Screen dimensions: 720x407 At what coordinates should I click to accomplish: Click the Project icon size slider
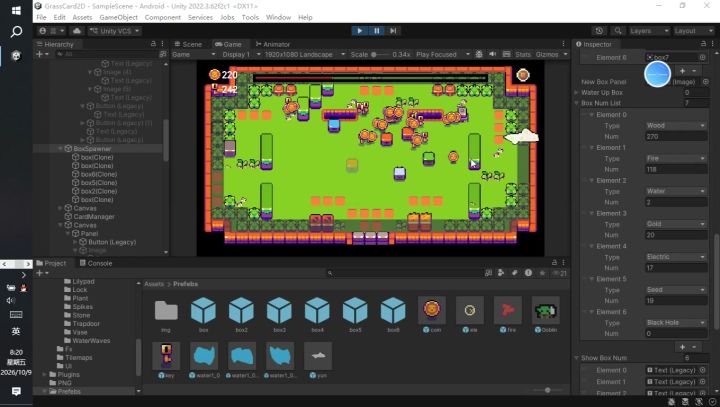tap(547, 390)
